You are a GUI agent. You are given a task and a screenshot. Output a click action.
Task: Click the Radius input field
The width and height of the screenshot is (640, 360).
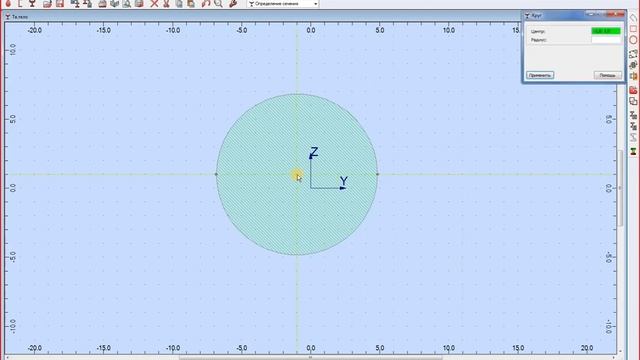coord(606,40)
